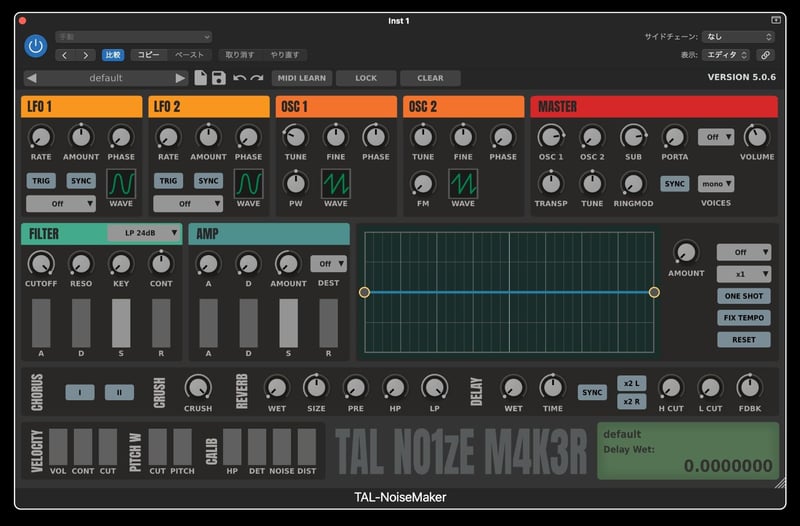Toggle the Delay SYNC switch
Screen dimensions: 800x526
coord(592,392)
